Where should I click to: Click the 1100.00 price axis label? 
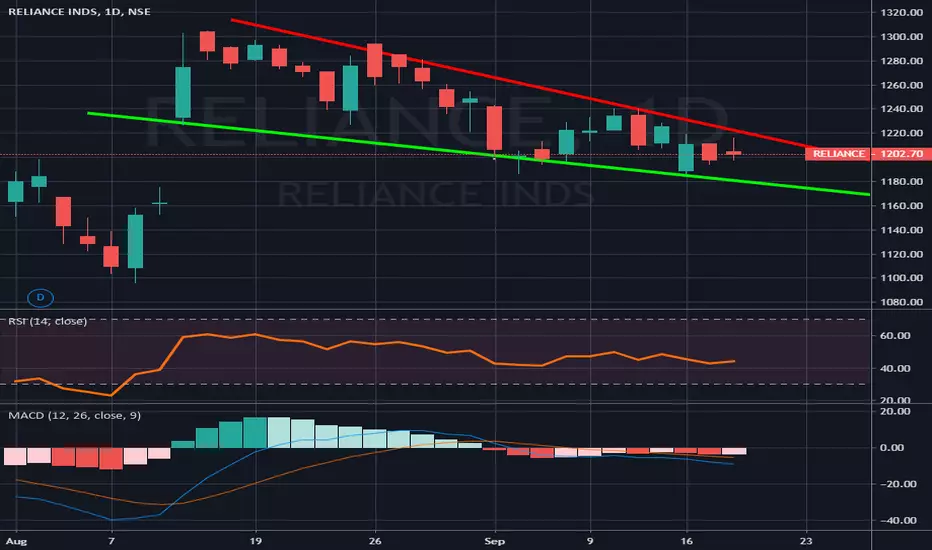click(x=901, y=278)
